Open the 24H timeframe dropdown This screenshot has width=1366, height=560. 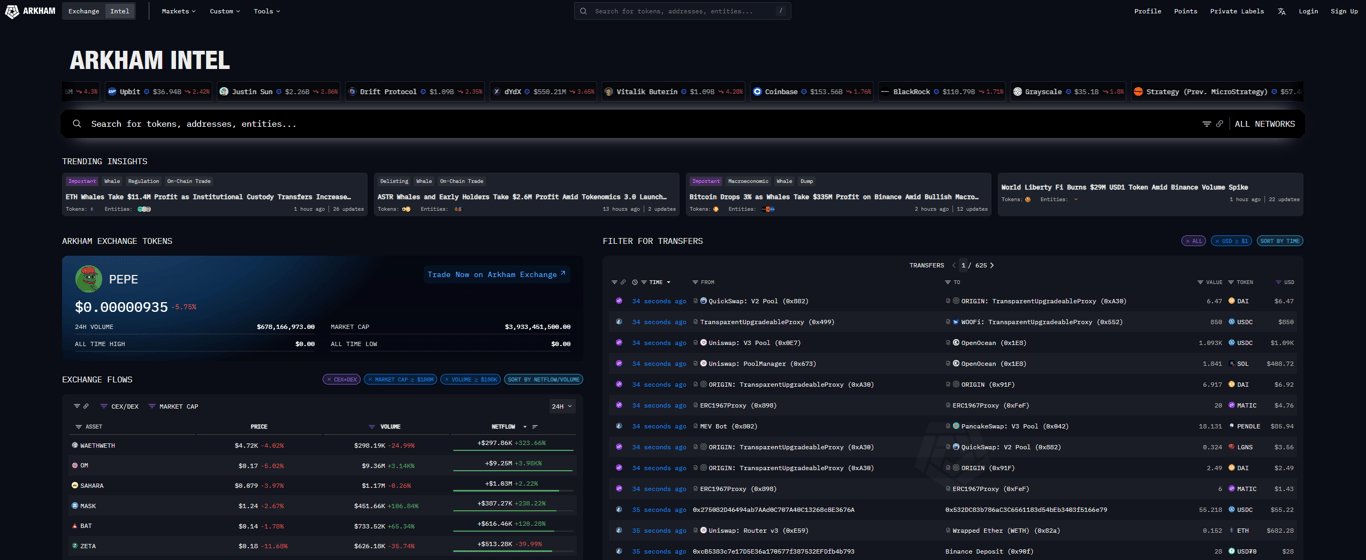561,406
